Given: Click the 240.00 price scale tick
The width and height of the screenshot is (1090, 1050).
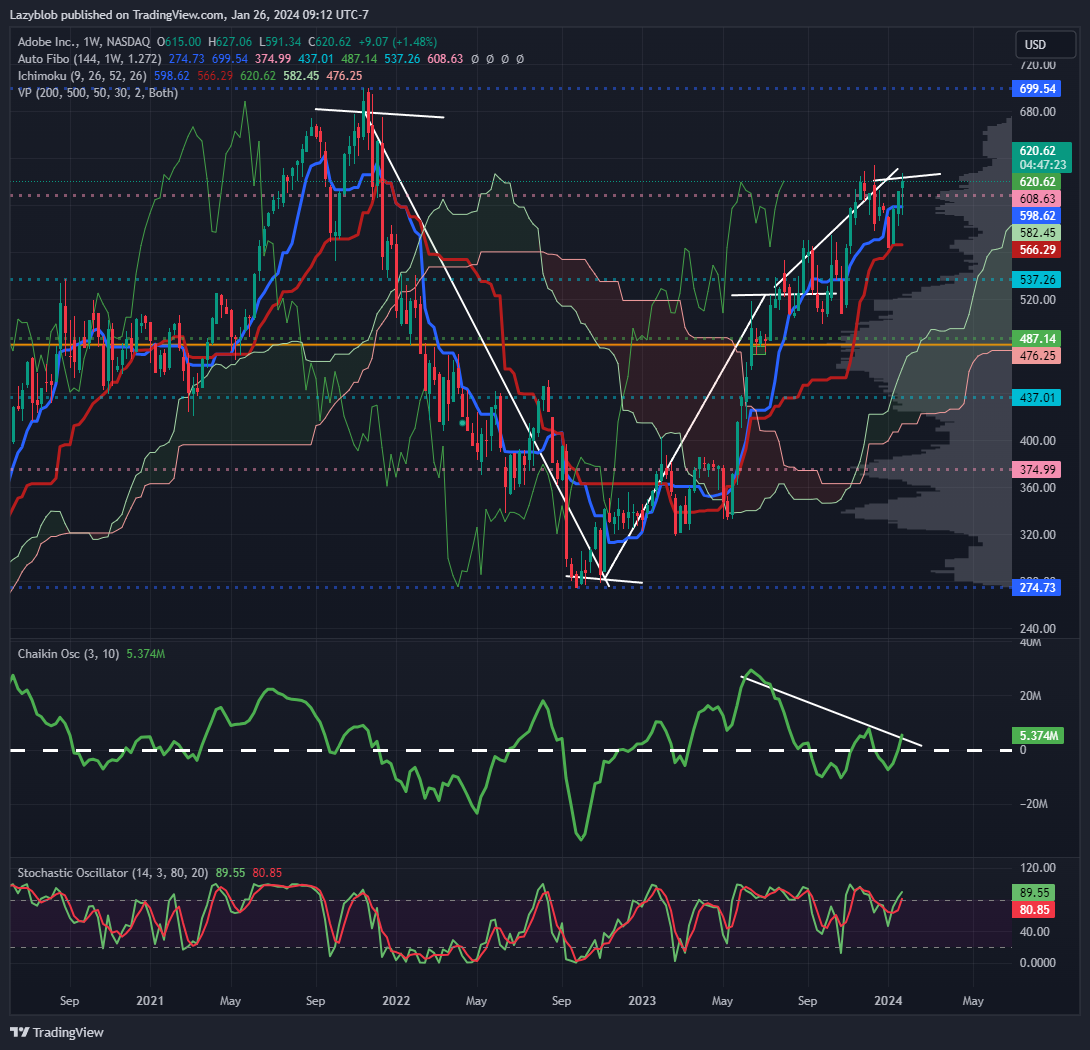Looking at the screenshot, I should tap(1037, 629).
